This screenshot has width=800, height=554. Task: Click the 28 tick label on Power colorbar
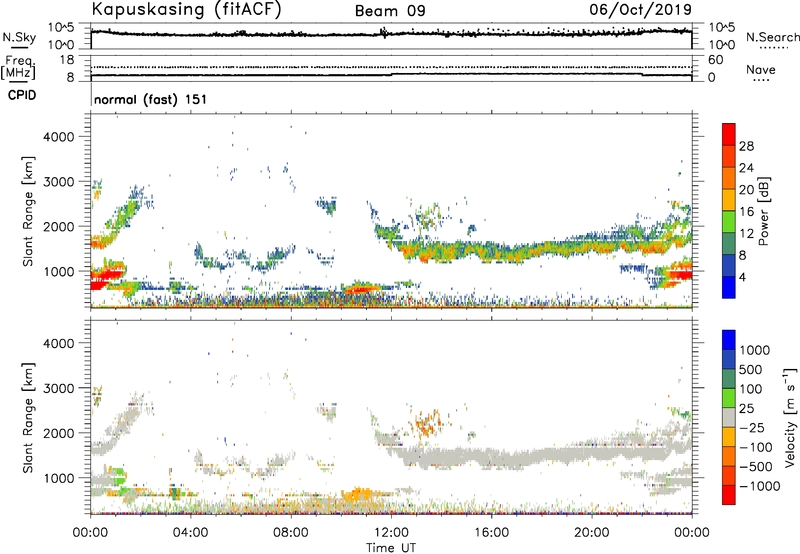point(746,146)
